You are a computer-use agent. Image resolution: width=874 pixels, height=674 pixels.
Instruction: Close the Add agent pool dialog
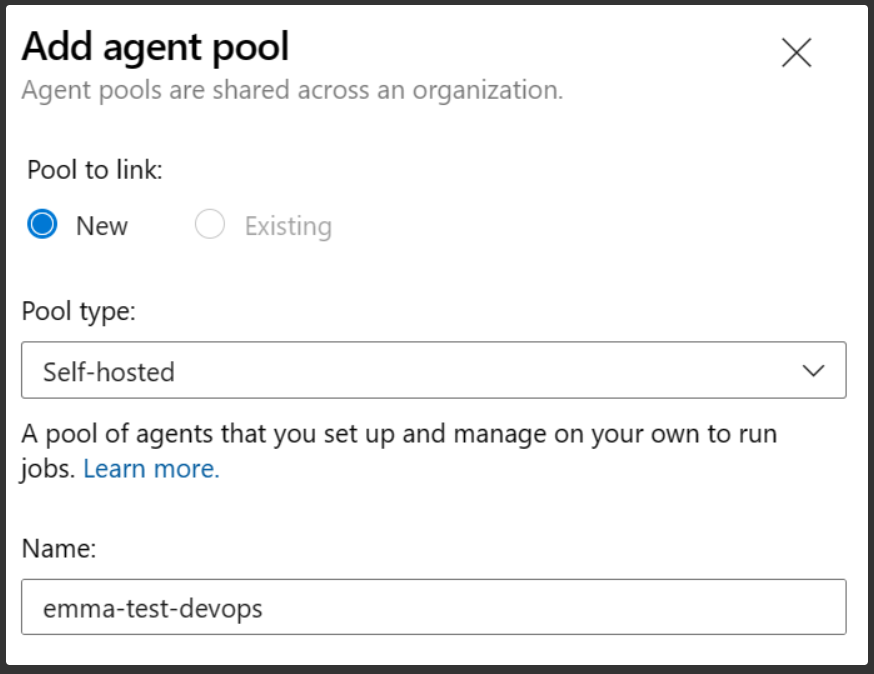click(797, 53)
